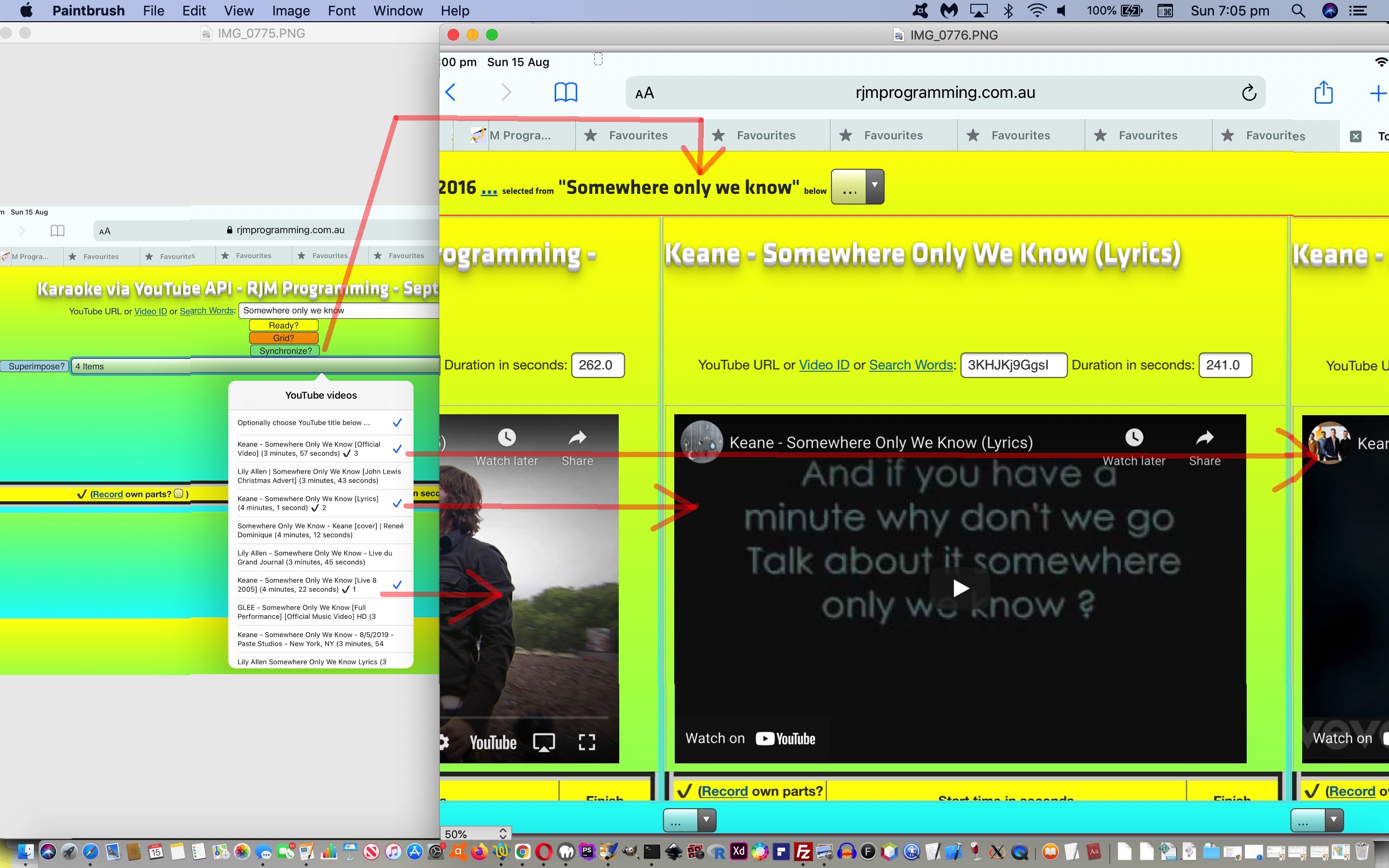Open the Window menu
Viewport: 1389px width, 868px height.
tap(398, 11)
